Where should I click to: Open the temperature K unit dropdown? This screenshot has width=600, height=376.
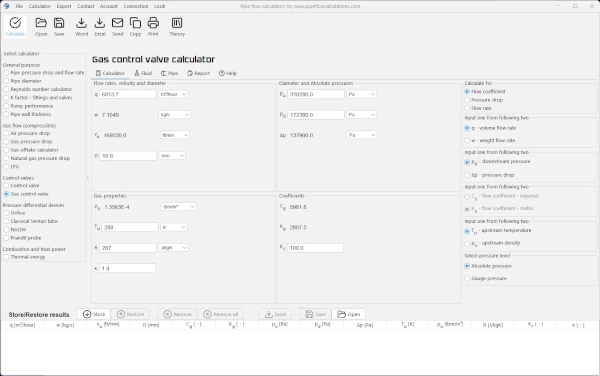[x=174, y=227]
